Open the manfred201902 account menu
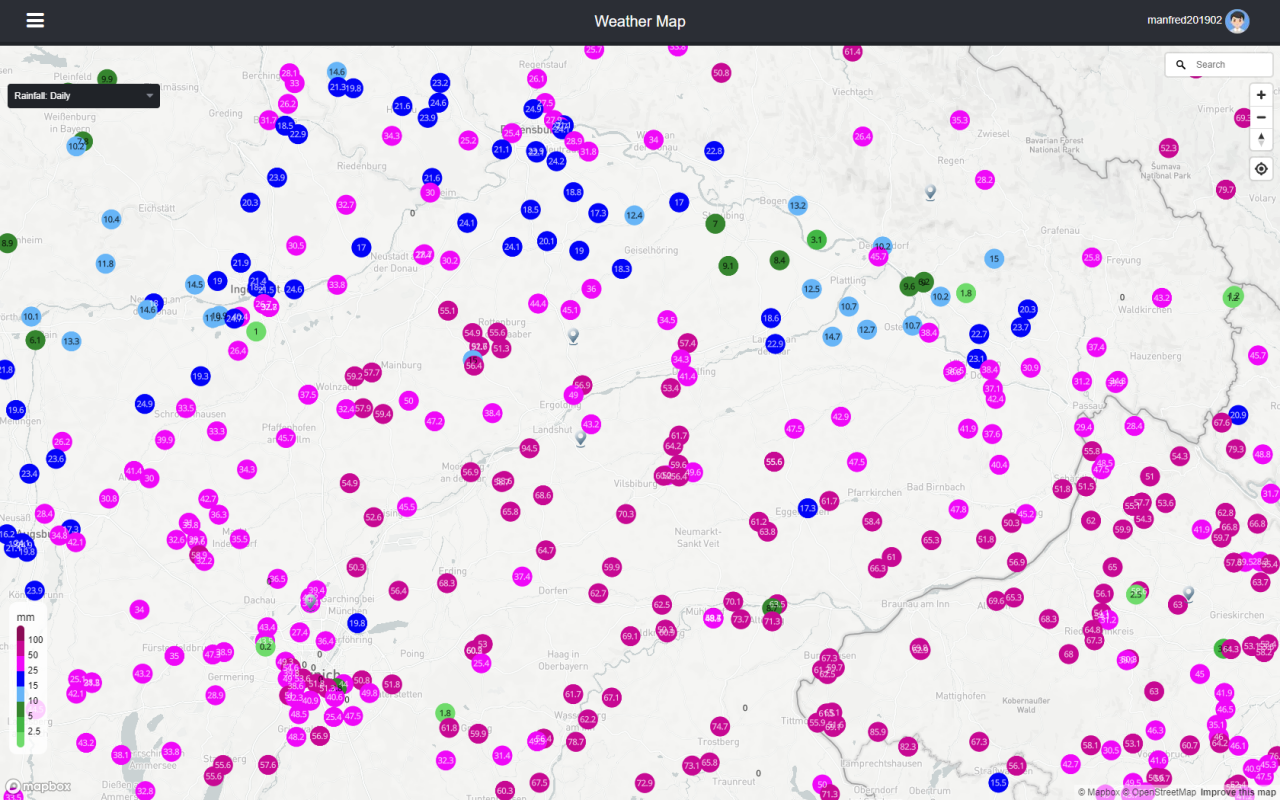Screen dimensions: 1280x800 coord(1184,21)
